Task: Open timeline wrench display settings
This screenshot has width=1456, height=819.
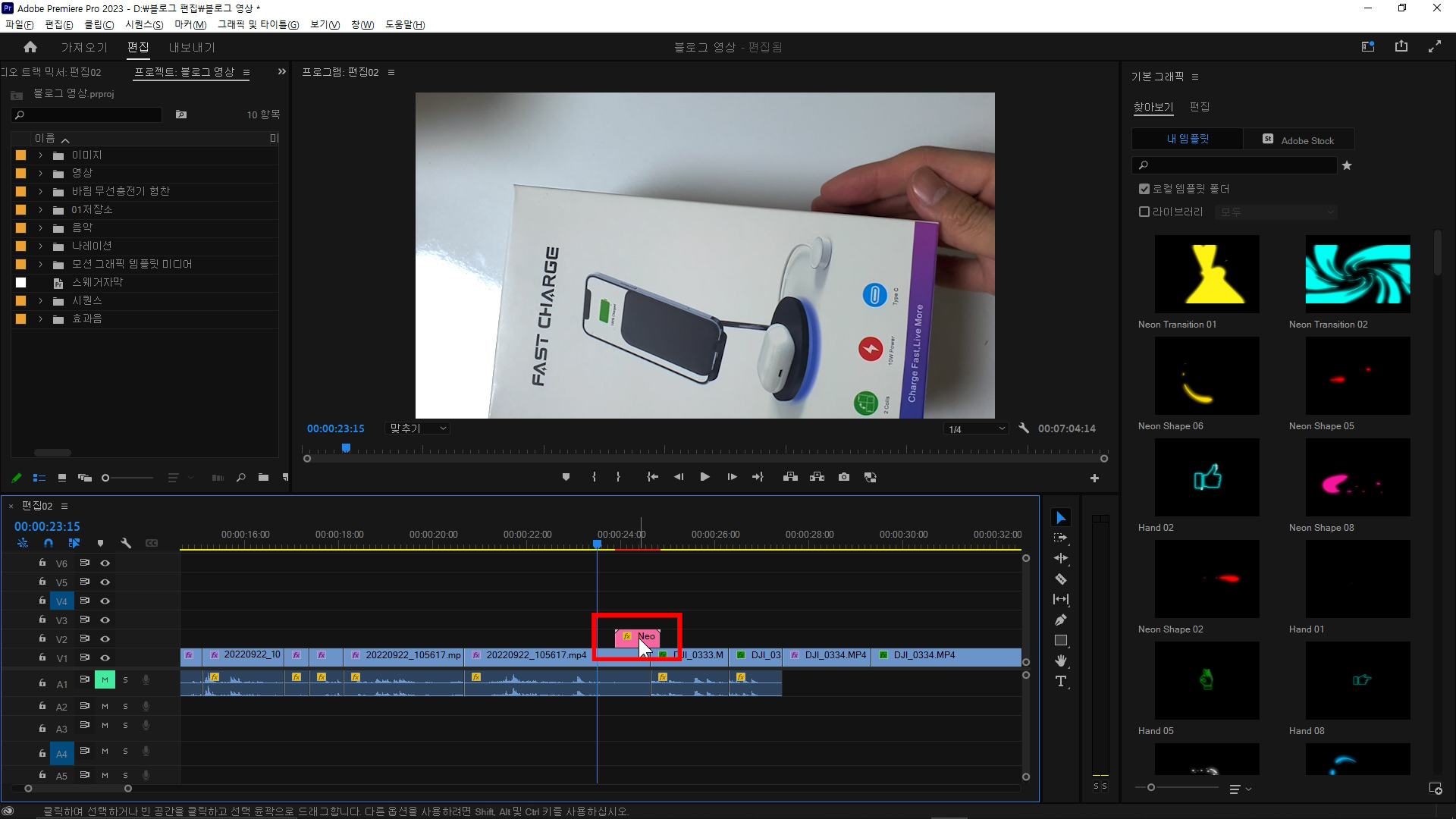Action: [126, 543]
